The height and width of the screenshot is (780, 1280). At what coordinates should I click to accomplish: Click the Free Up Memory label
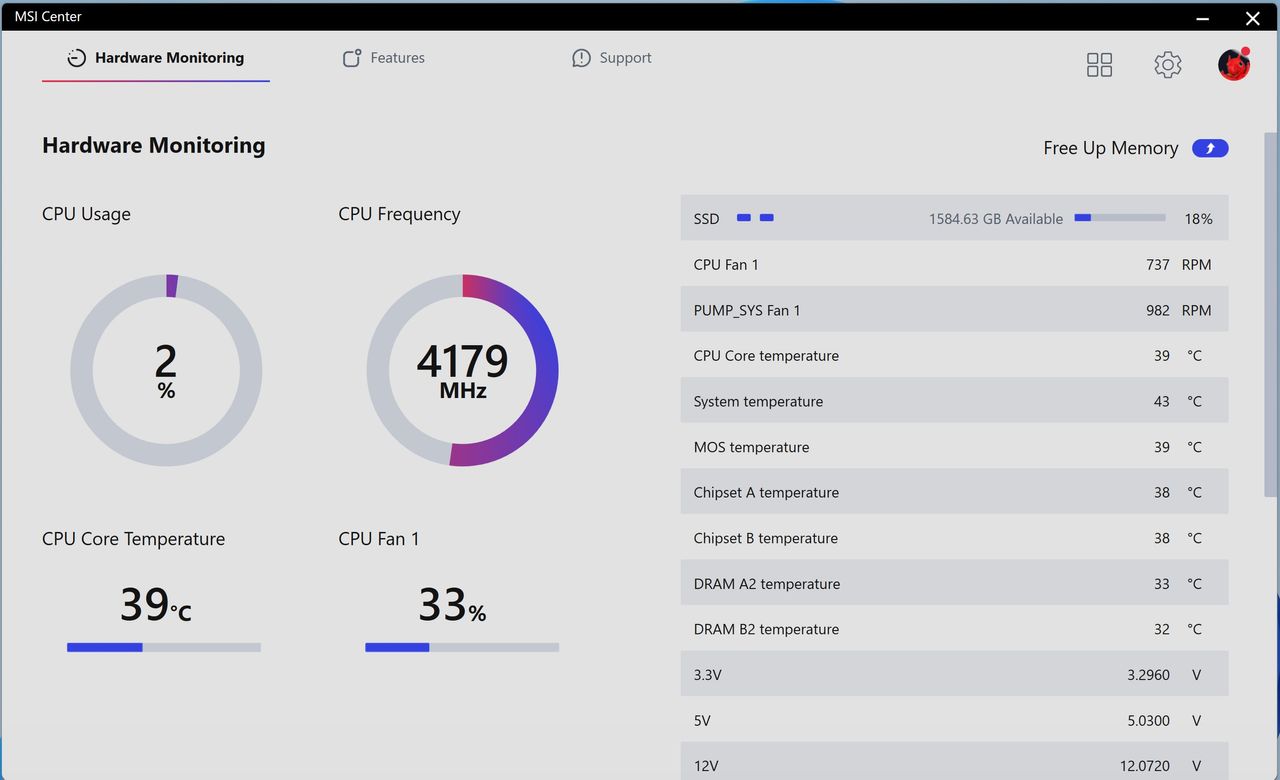(x=1110, y=148)
